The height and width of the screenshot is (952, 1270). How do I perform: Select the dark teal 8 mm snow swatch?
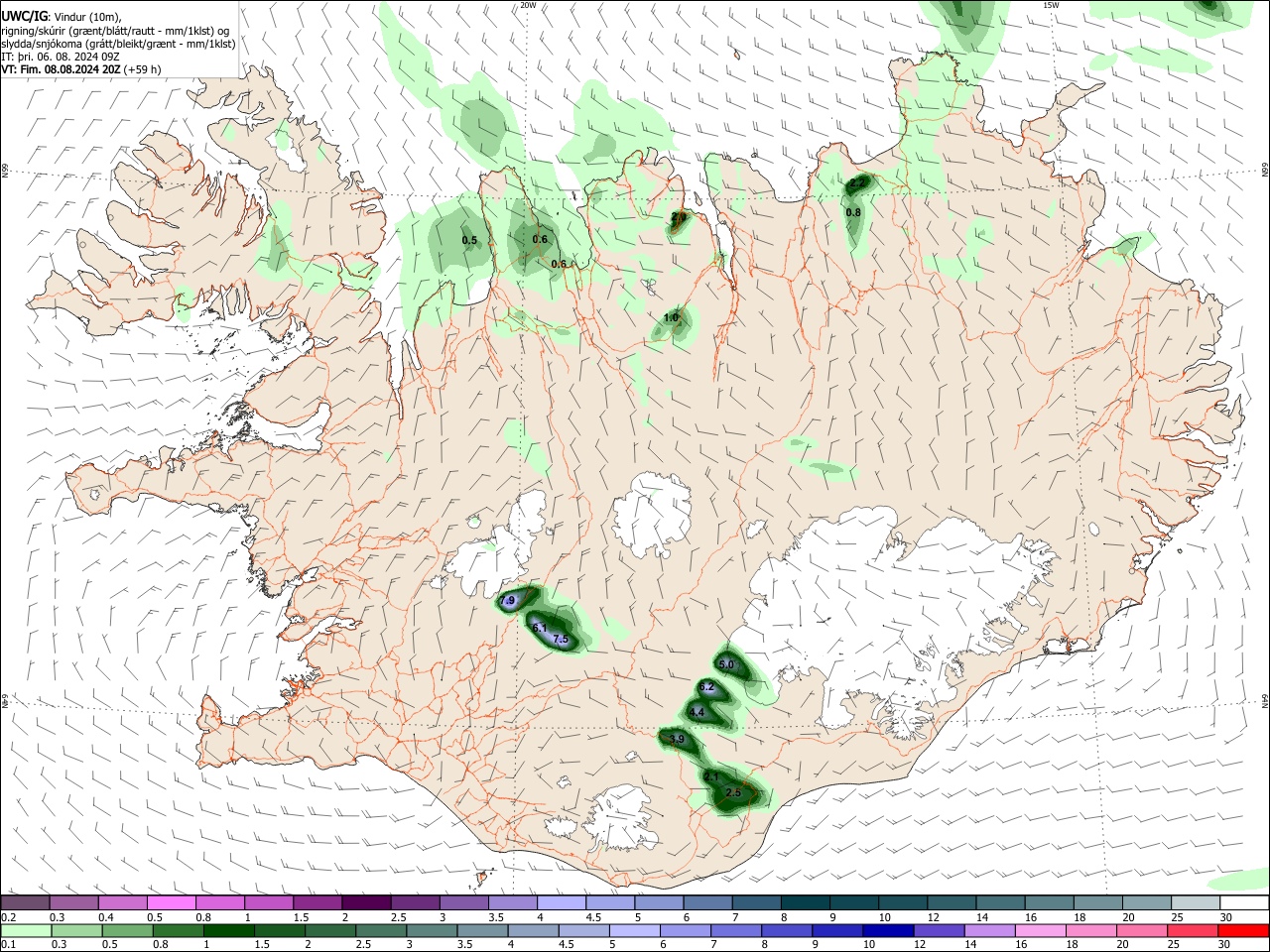806,902
